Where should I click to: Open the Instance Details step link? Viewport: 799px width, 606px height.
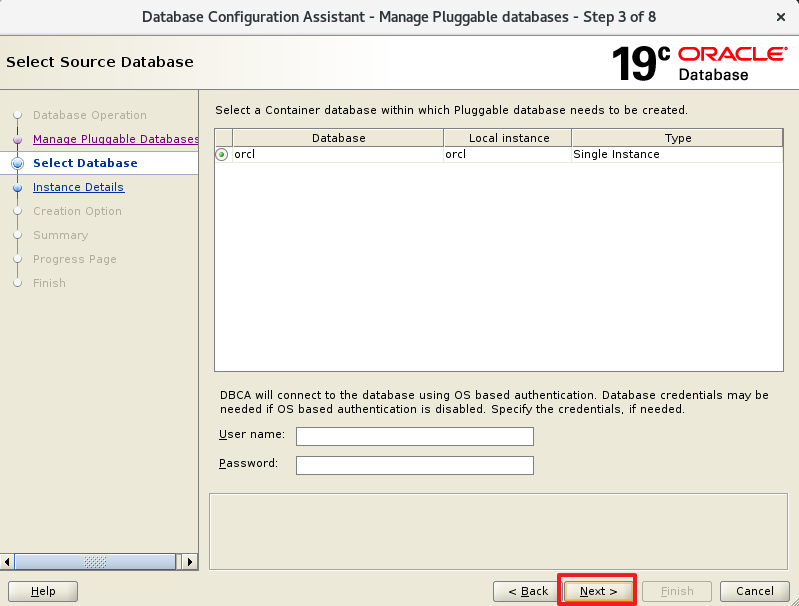coord(78,187)
